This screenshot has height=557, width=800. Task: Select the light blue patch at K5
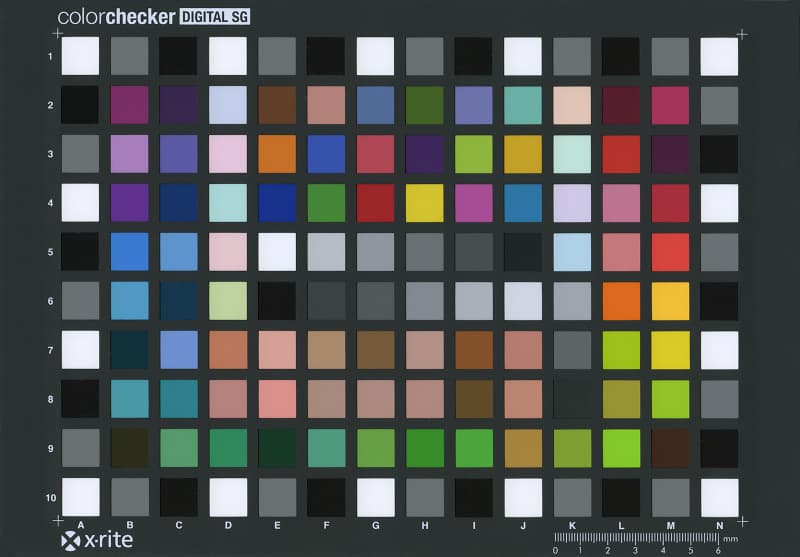point(572,252)
